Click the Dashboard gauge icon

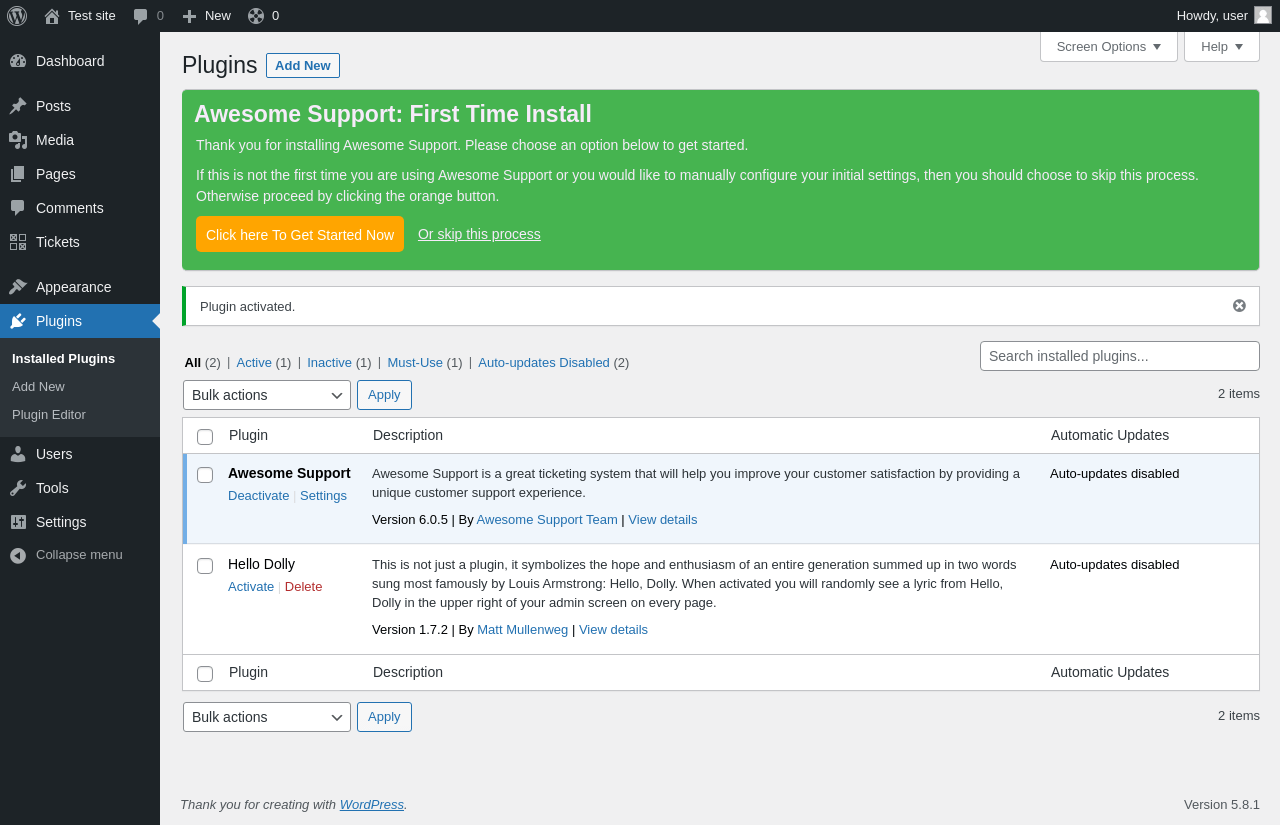tap(18, 61)
